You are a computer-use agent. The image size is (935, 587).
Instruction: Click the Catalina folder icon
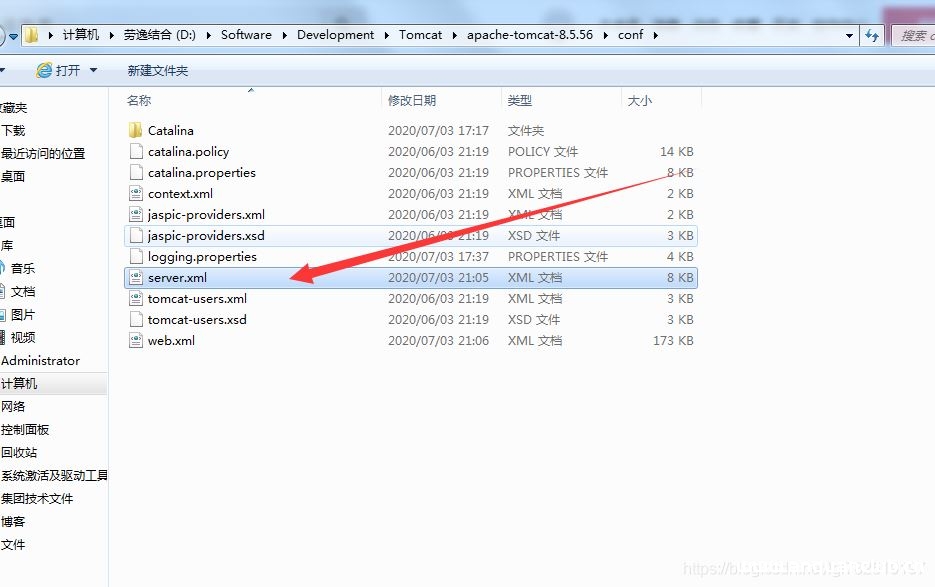click(x=135, y=130)
